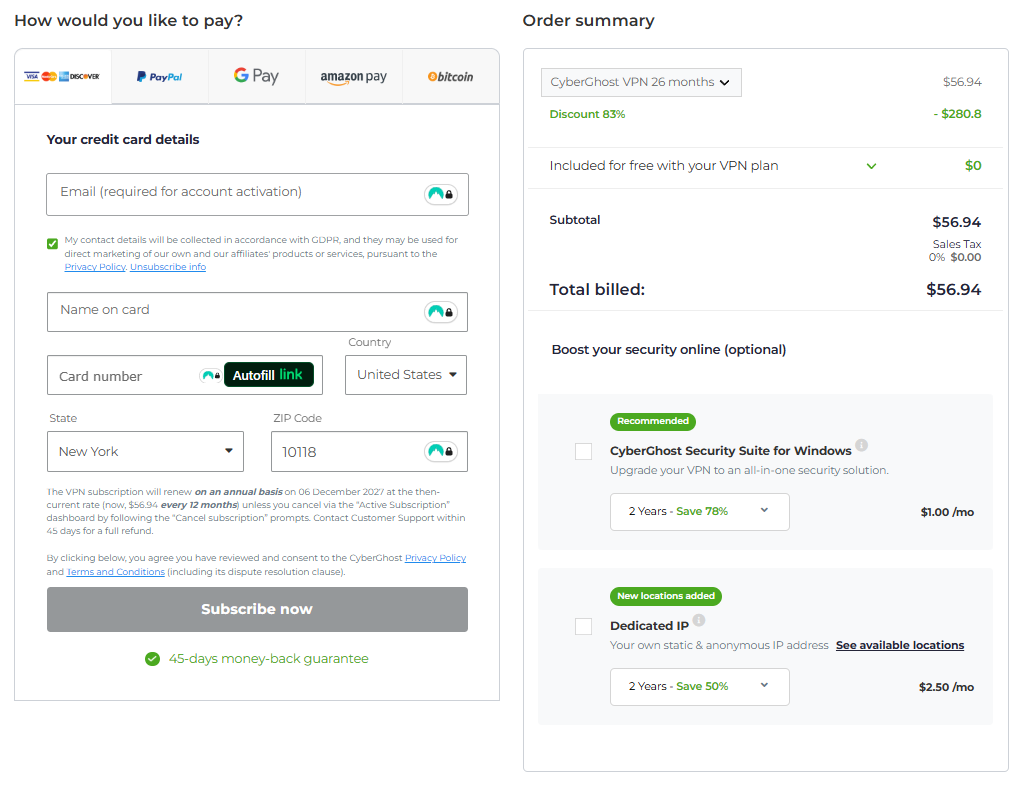
Task: Click password manager icon in Card number field
Action: (210, 375)
